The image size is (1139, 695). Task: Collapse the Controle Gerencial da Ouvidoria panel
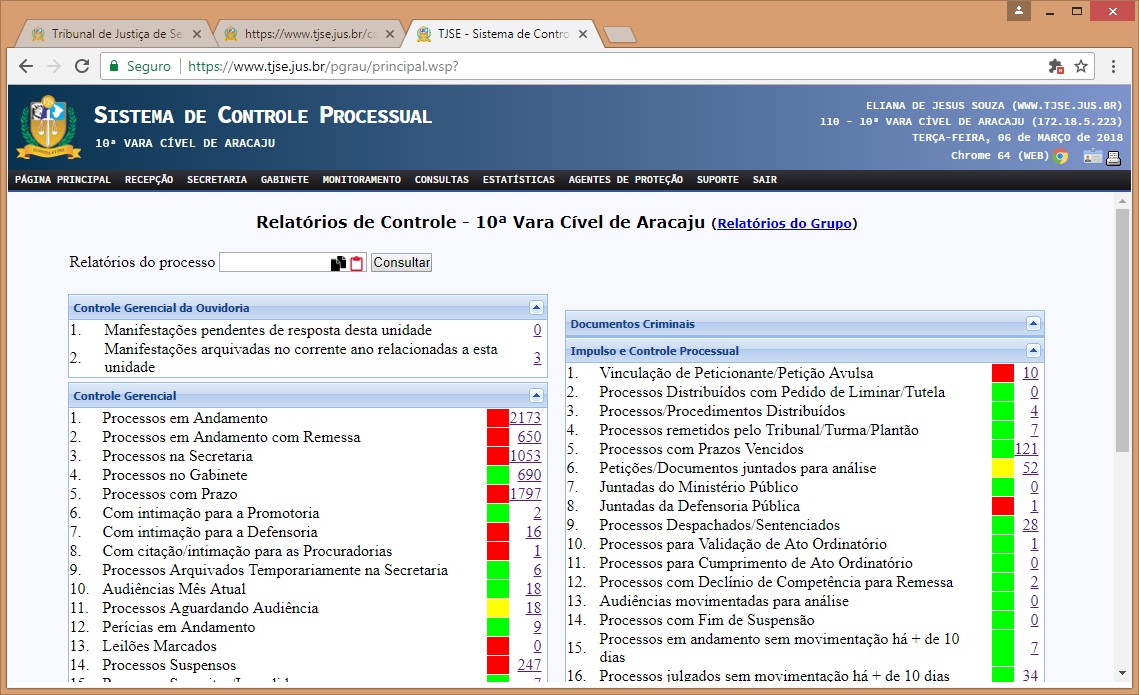pyautogui.click(x=537, y=308)
